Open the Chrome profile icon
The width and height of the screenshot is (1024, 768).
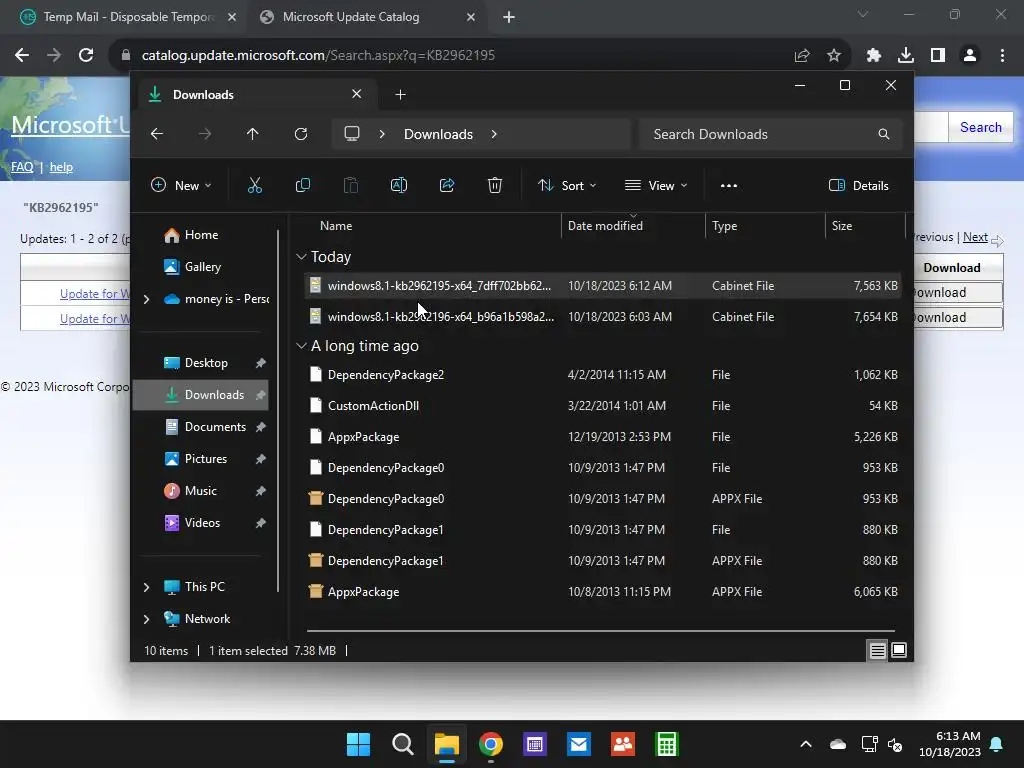[x=970, y=56]
